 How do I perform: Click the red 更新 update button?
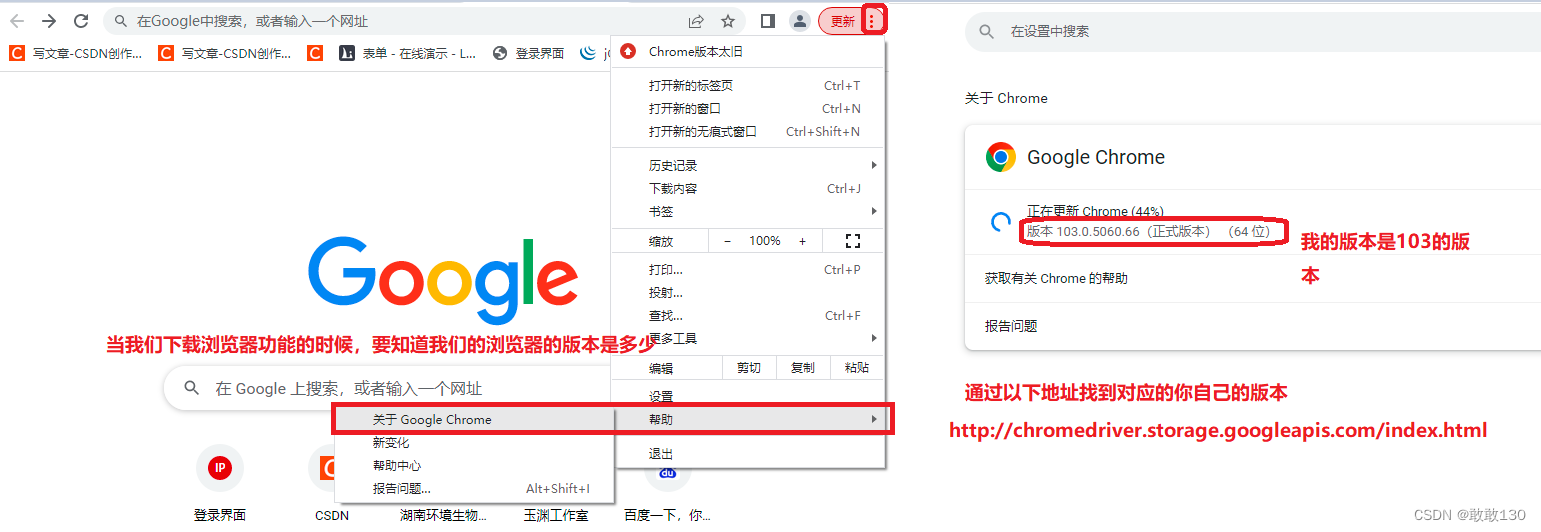(842, 21)
